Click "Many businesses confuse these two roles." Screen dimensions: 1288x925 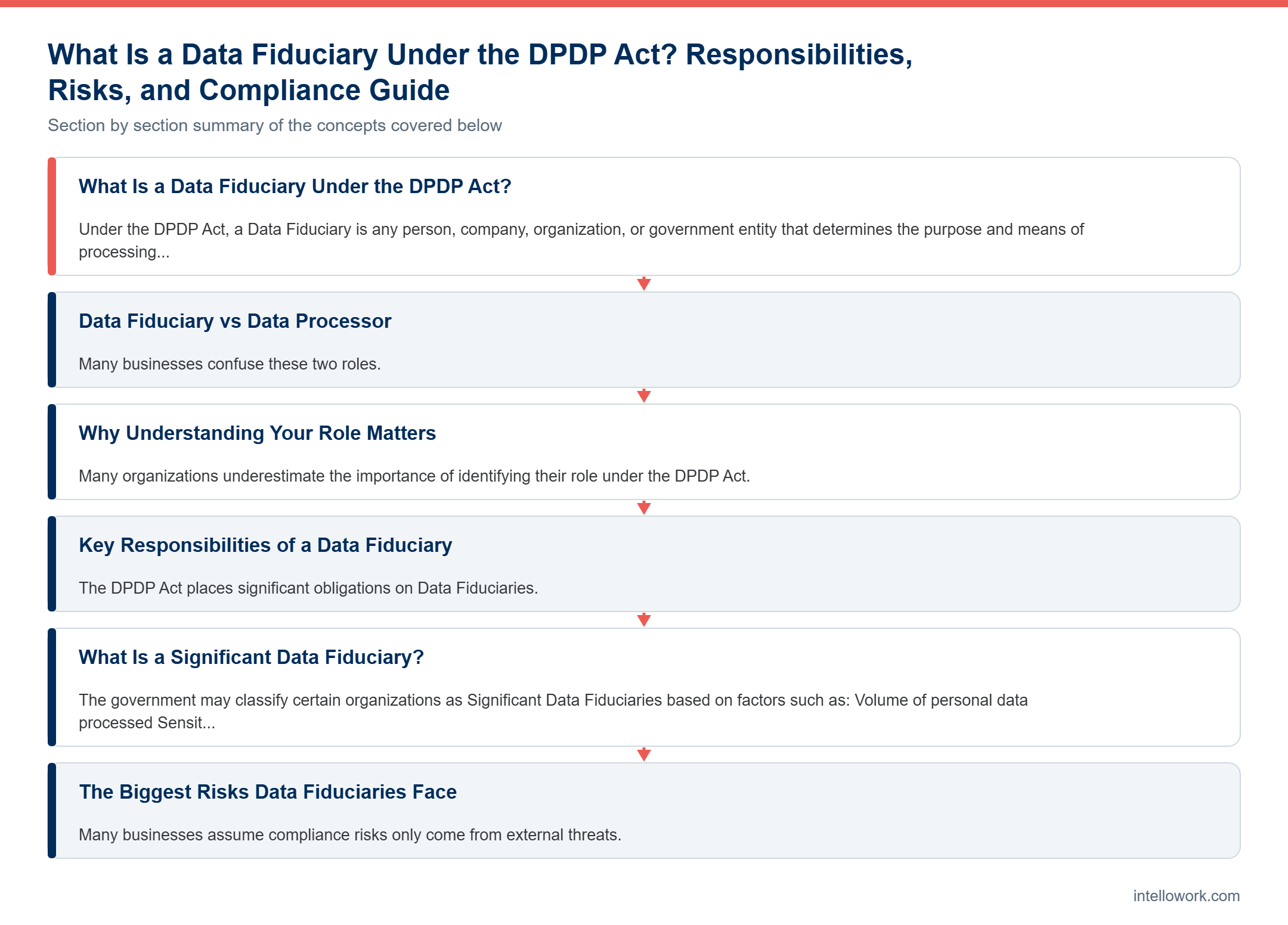pyautogui.click(x=230, y=364)
